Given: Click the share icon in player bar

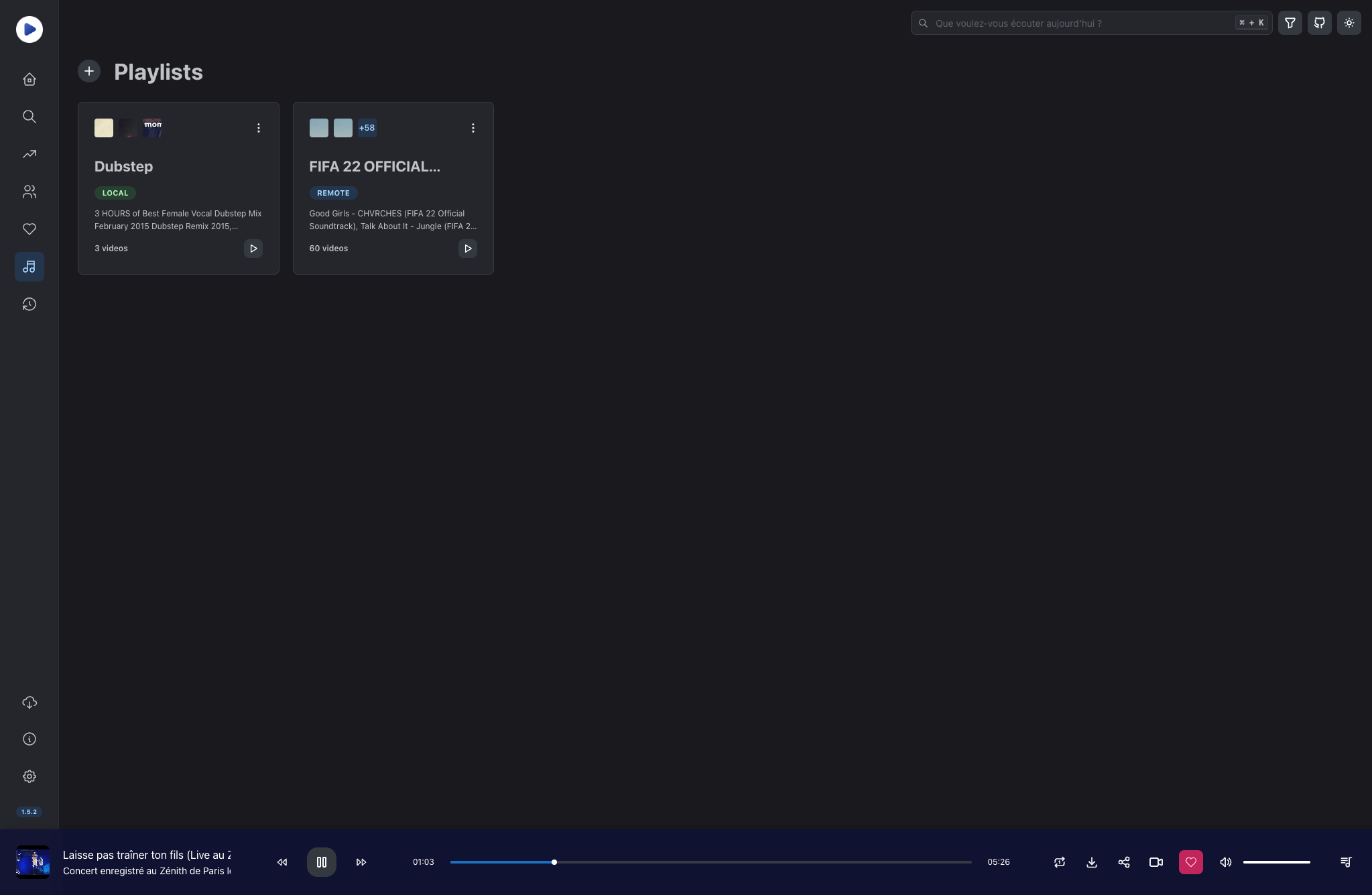Looking at the screenshot, I should tap(1124, 862).
